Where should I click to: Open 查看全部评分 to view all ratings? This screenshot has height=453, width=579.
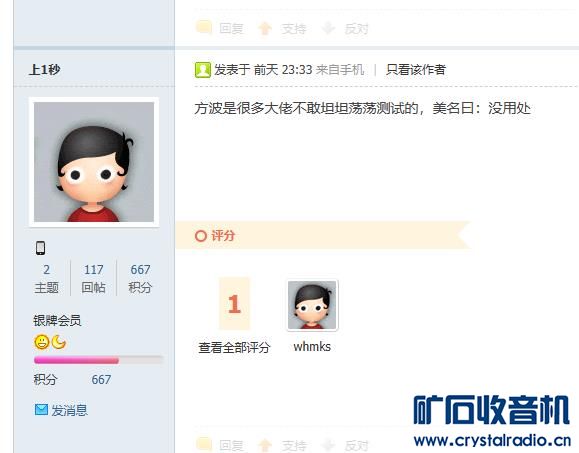pos(234,347)
